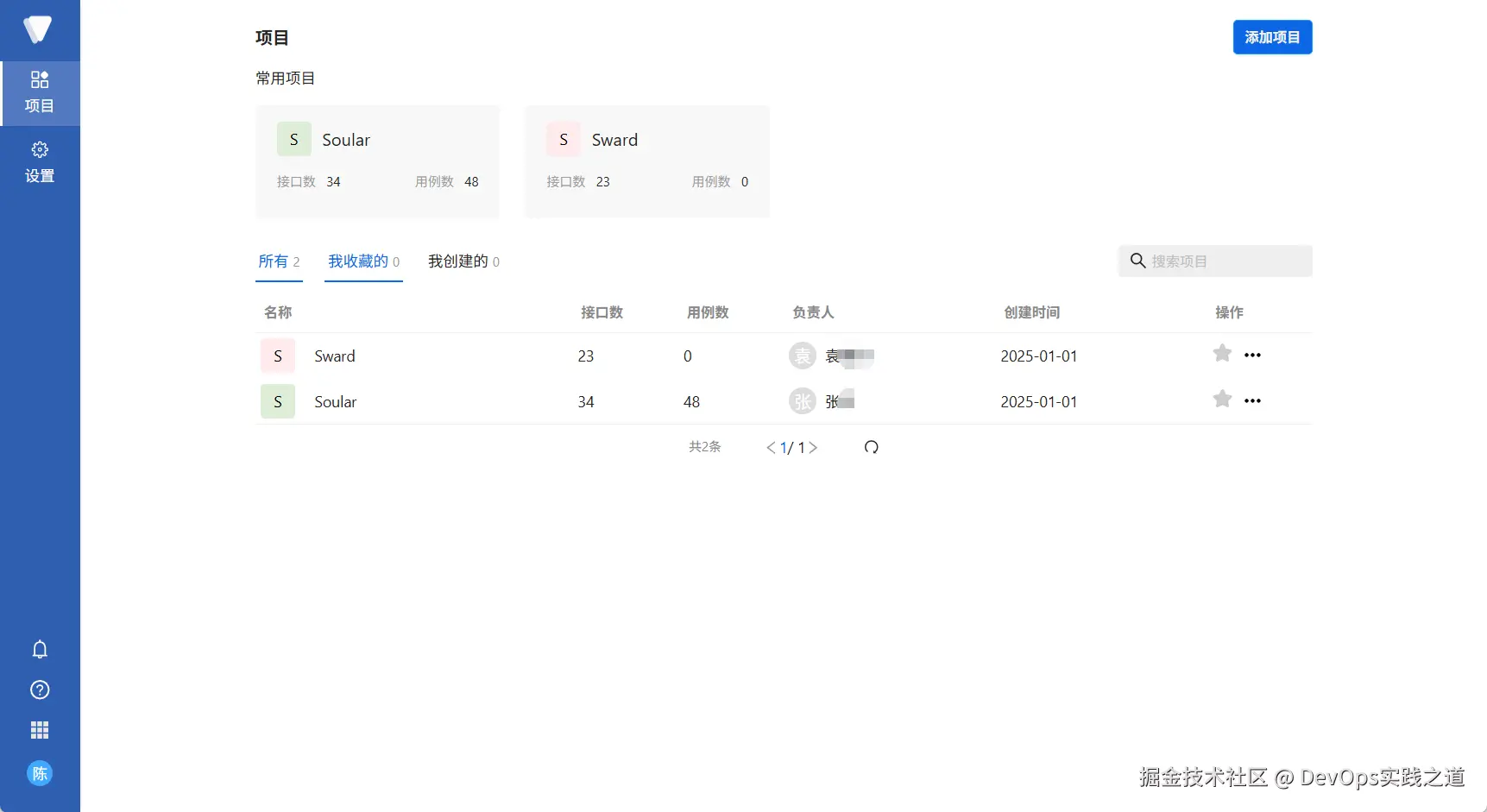Open 设置 from the sidebar
1487x812 pixels.
pos(40,163)
